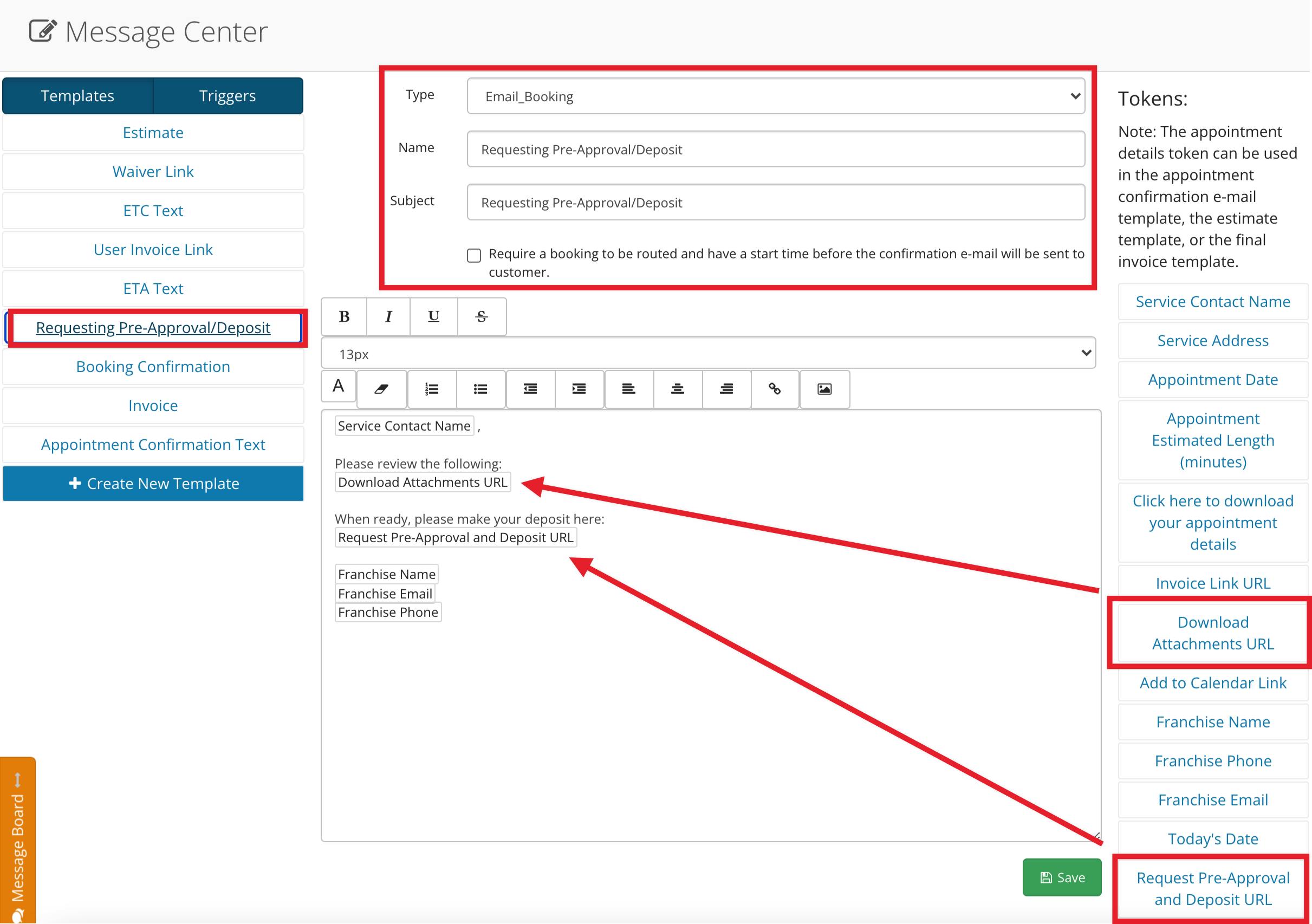Center-align the text
This screenshot has width=1312, height=924.
coord(678,389)
